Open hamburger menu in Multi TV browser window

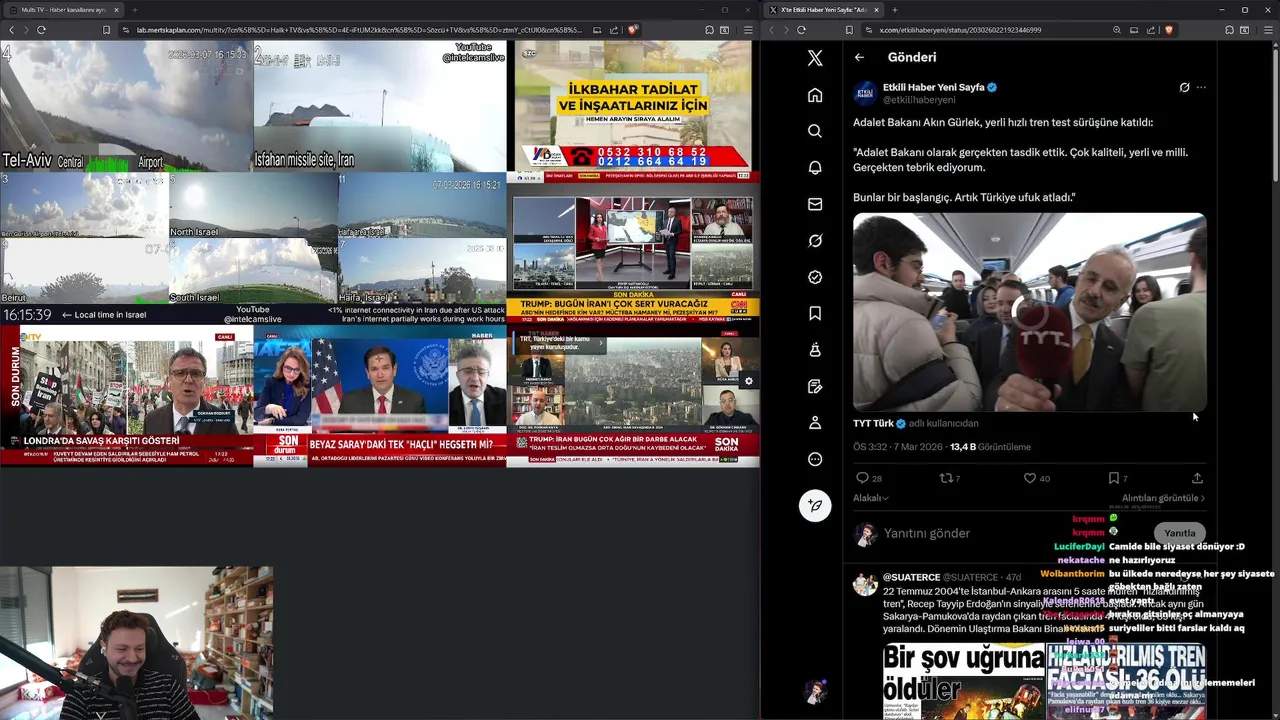[748, 30]
